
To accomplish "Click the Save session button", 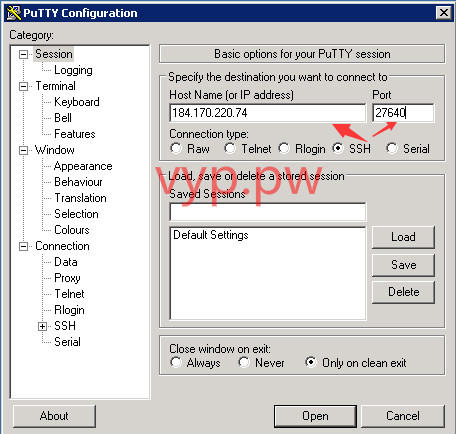I will tap(403, 265).
